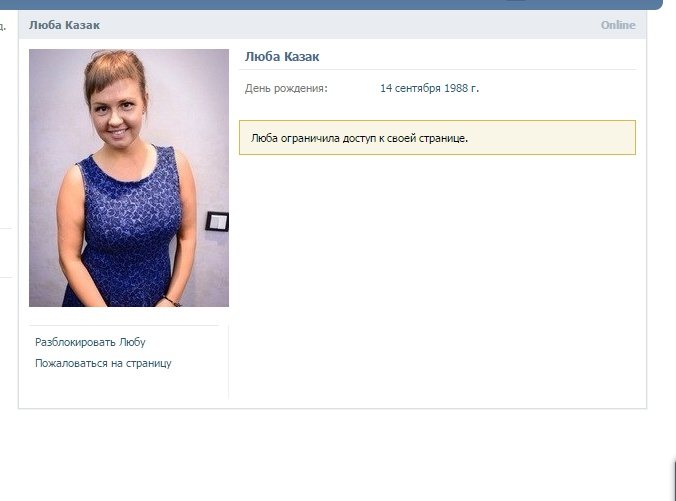676x501 pixels.
Task: Click the light switch shown in profile photo
Action: [217, 222]
